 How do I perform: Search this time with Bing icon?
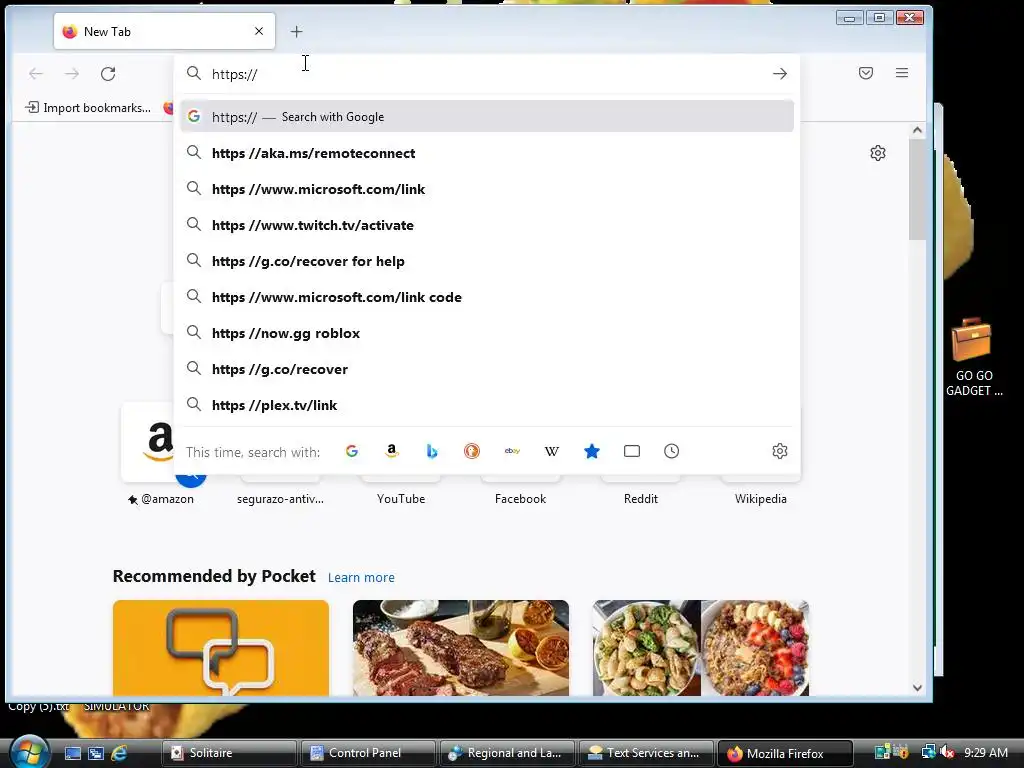tap(432, 451)
